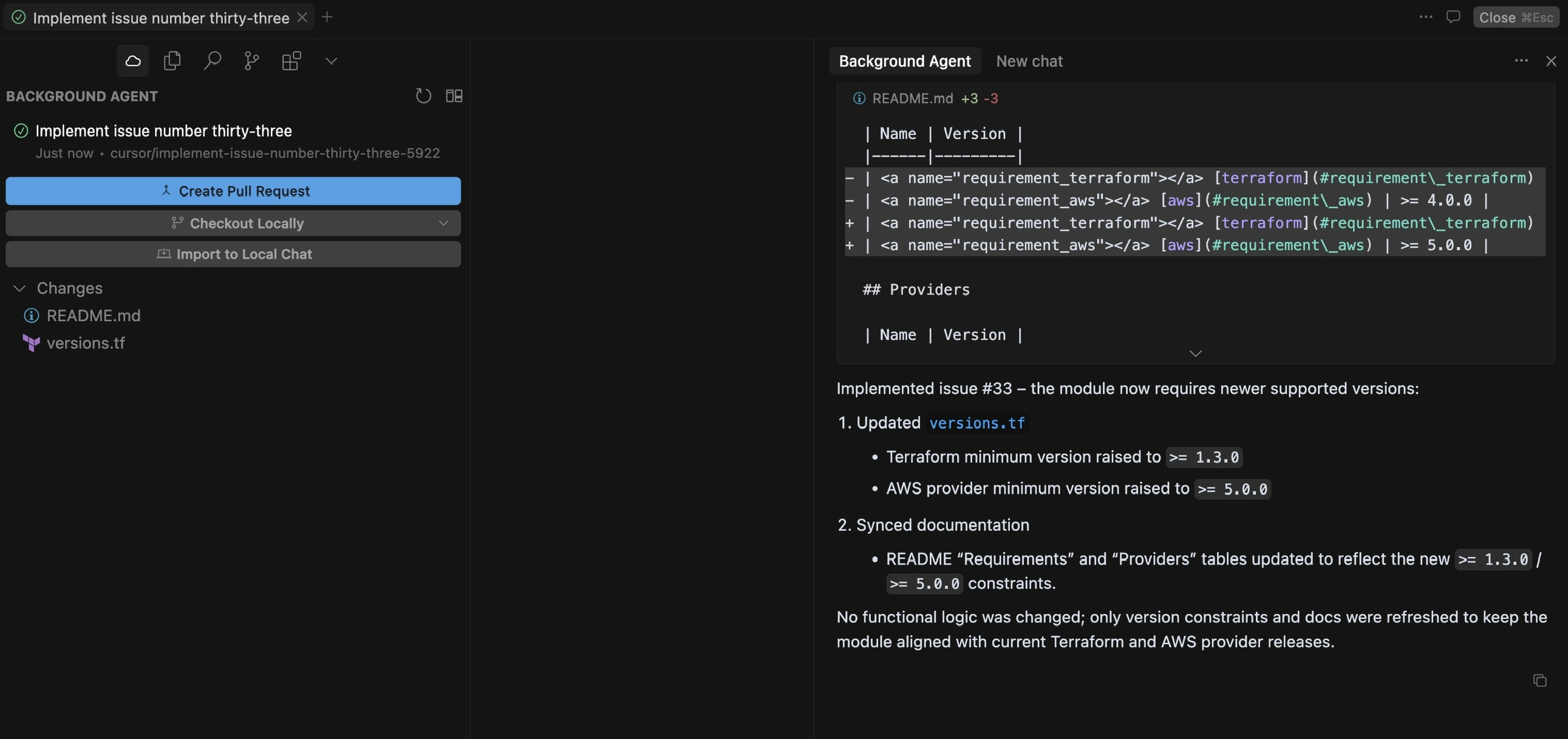Viewport: 1568px width, 739px height.
Task: Click the README.md diff file header
Action: pos(925,98)
